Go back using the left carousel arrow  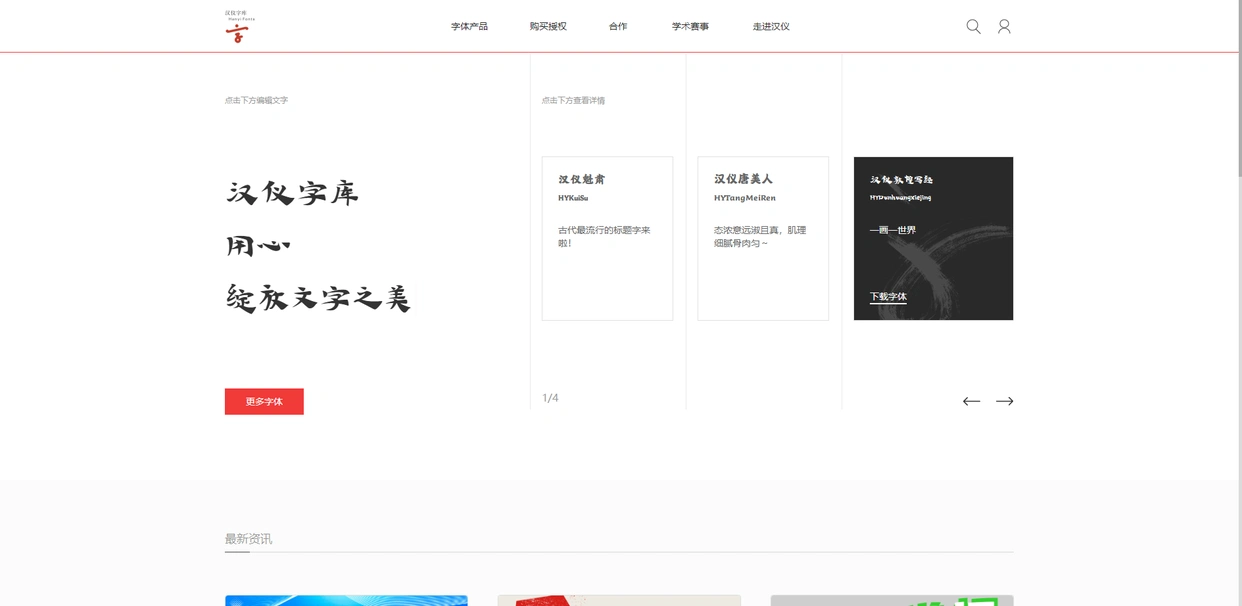click(x=971, y=400)
